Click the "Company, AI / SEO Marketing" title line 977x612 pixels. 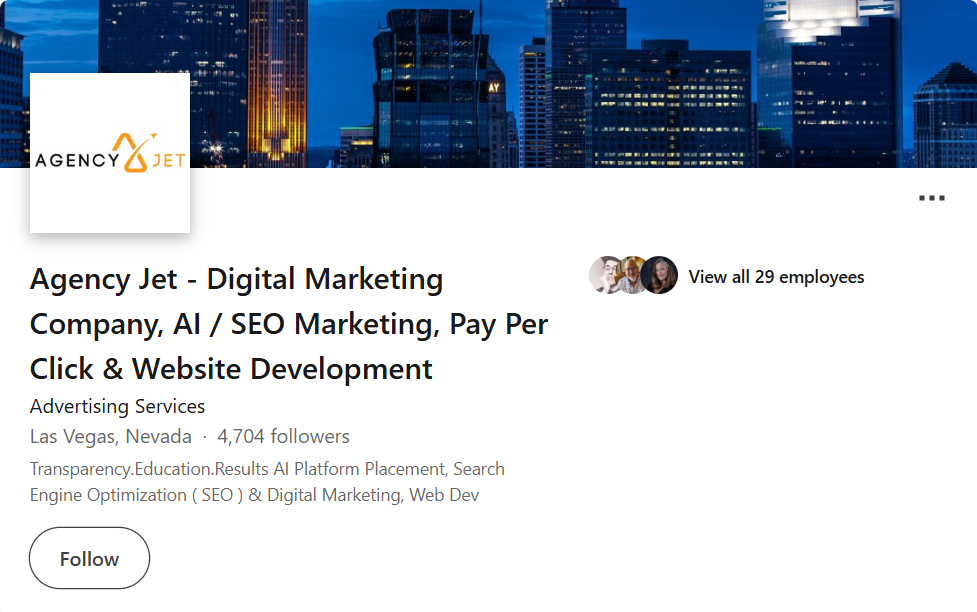(289, 324)
